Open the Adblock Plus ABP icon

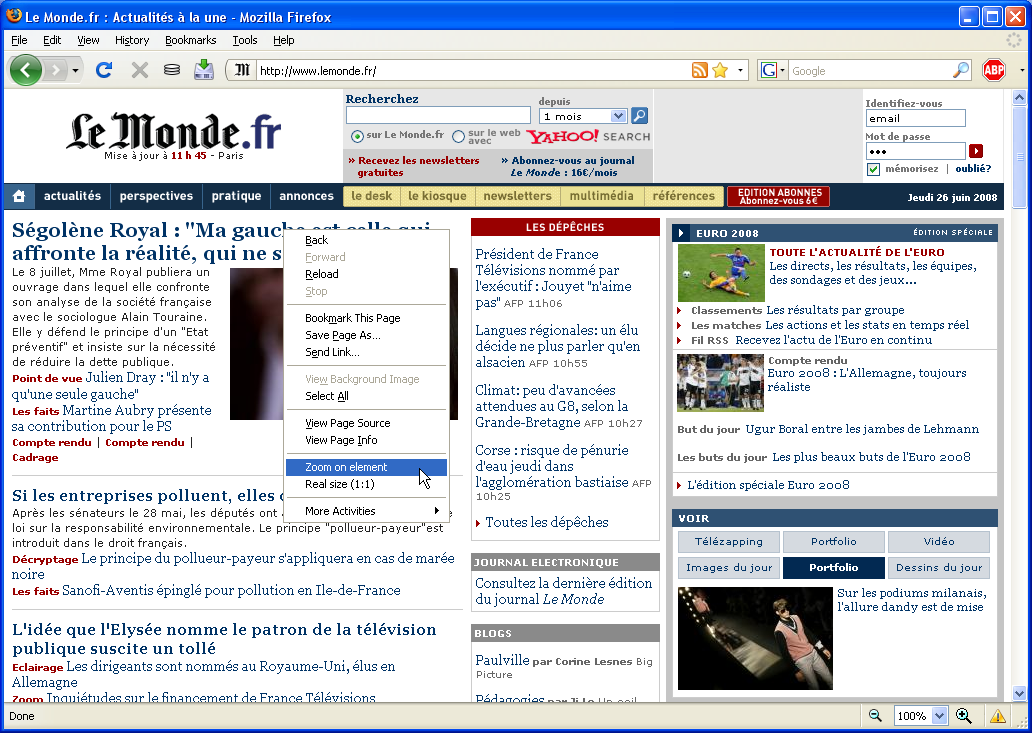coord(994,70)
